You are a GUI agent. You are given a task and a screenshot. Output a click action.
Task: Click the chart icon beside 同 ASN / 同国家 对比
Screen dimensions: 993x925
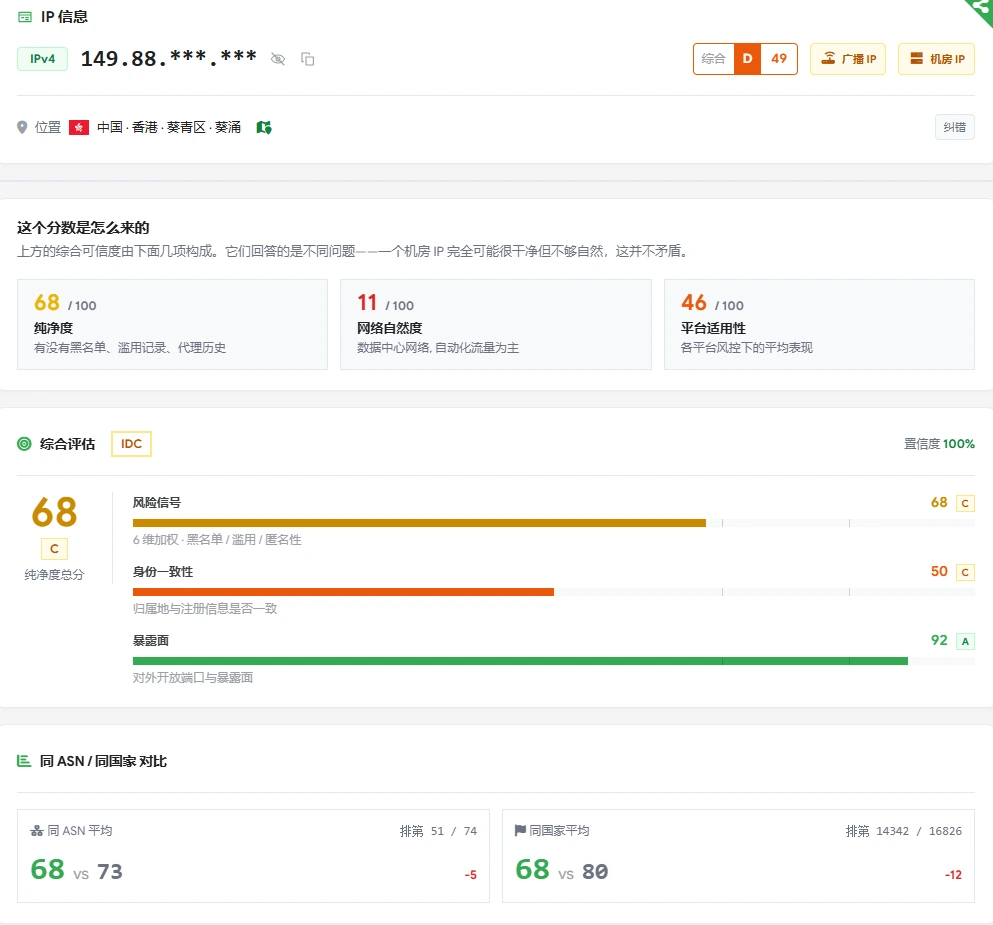tap(24, 760)
